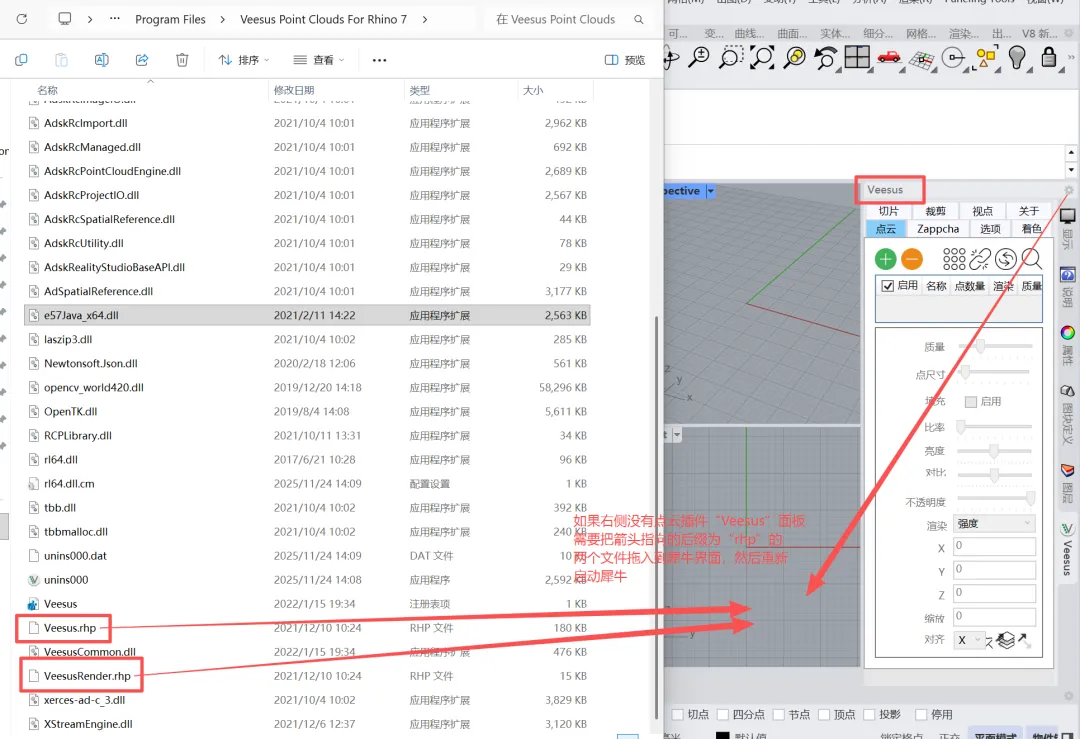The image size is (1080, 739).
Task: Click the Explorer copy icon
Action: pyautogui.click(x=21, y=60)
